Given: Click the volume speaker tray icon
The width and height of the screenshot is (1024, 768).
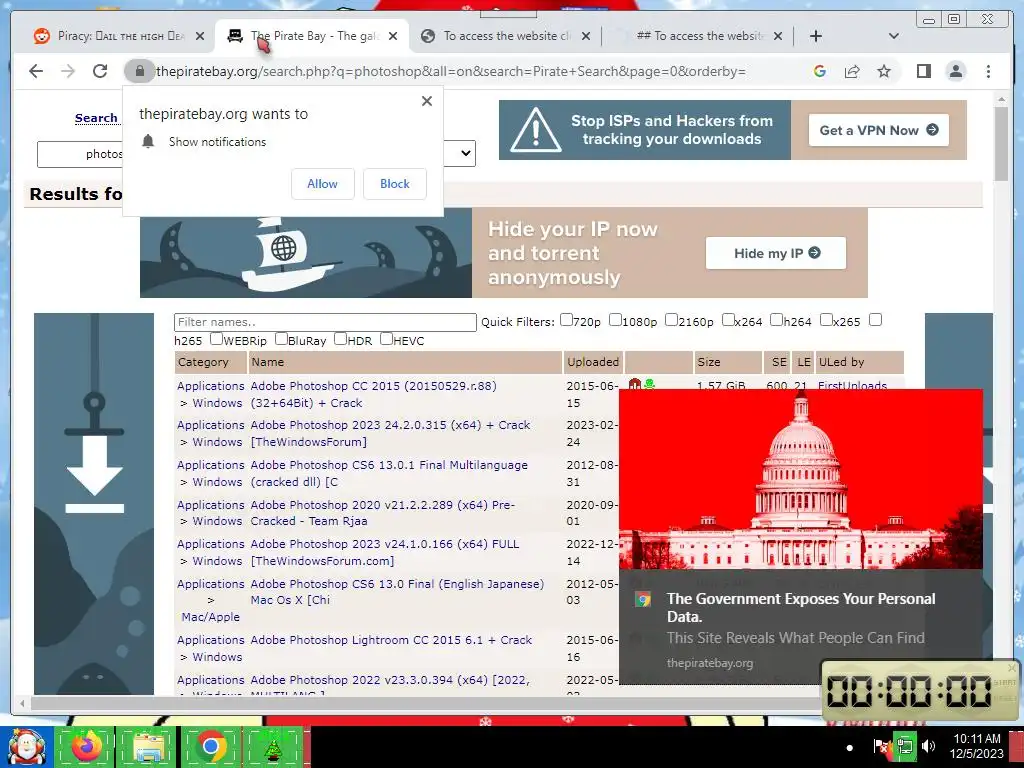Looking at the screenshot, I should tap(929, 746).
